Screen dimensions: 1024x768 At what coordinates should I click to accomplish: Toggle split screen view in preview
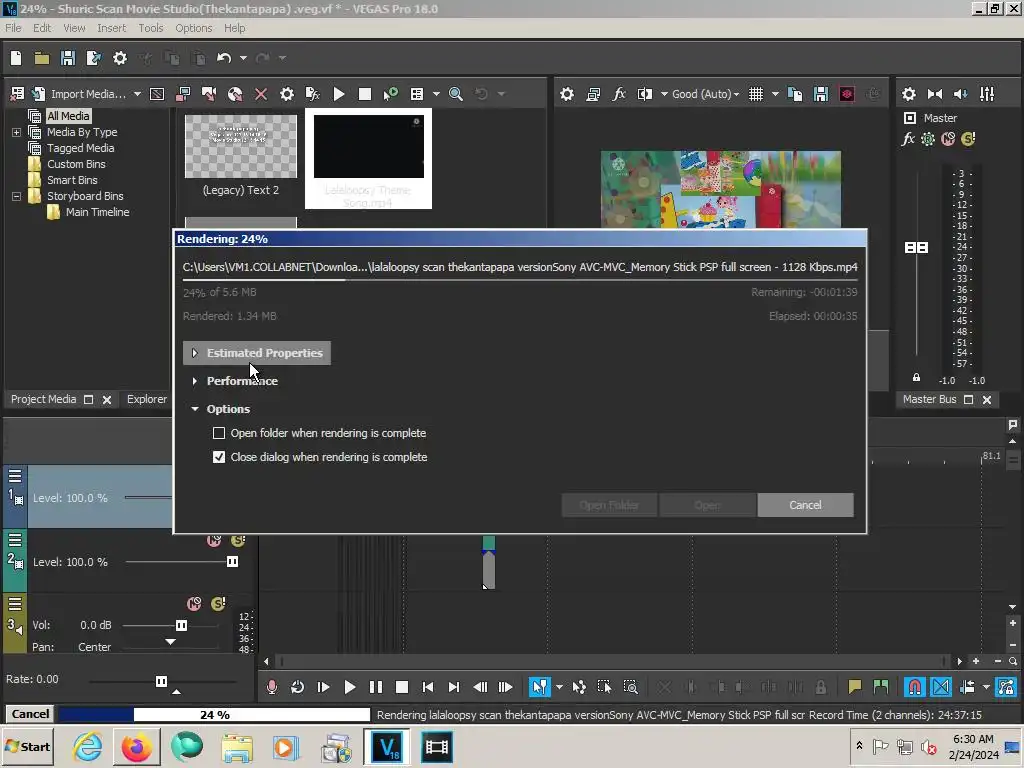coord(645,94)
